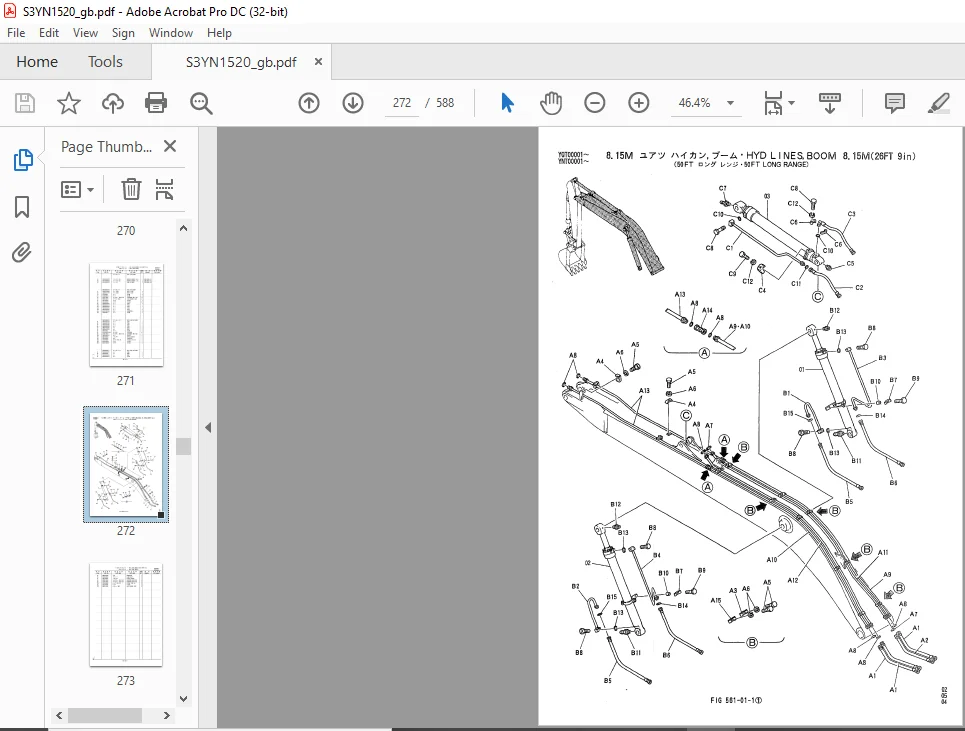The height and width of the screenshot is (731, 965).
Task: Click the HYD LINES, BOOM title in the page
Action: 791,156
